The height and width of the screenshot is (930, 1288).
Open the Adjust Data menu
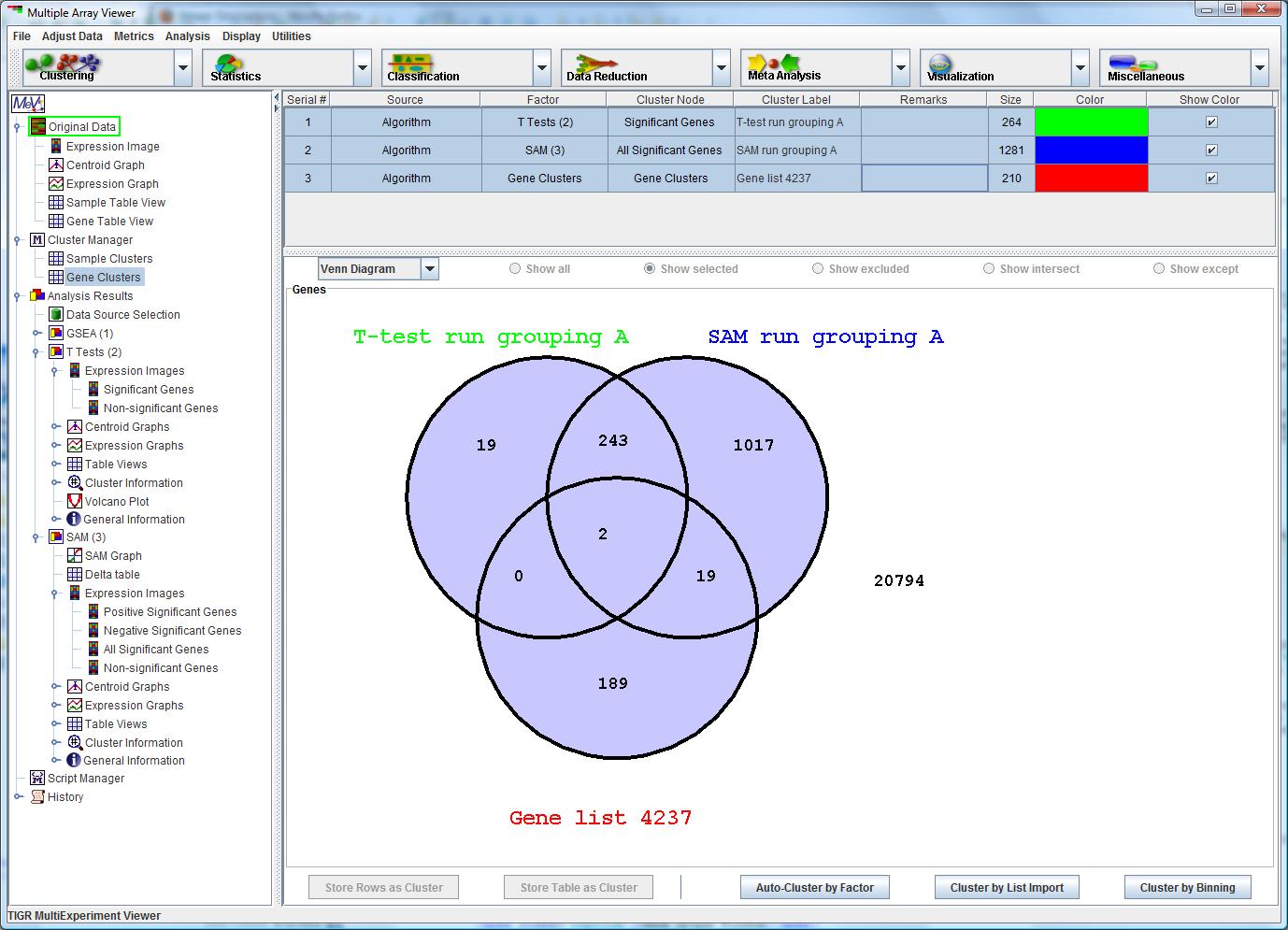pos(72,36)
